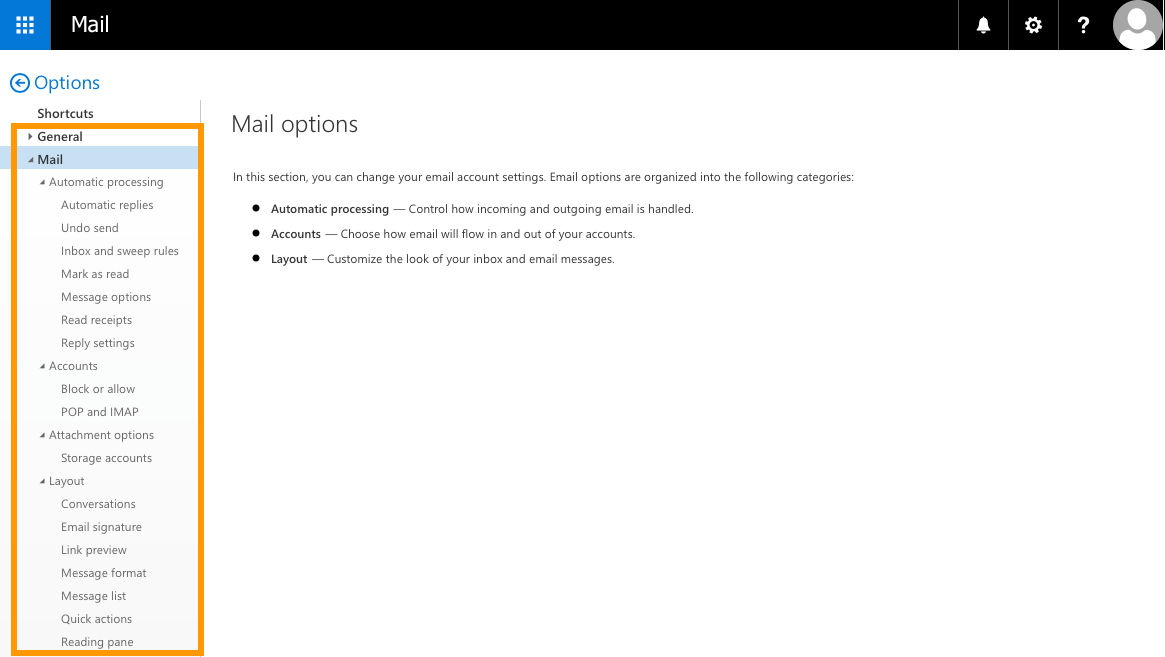Collapse the Accounts group arrow

(42, 367)
